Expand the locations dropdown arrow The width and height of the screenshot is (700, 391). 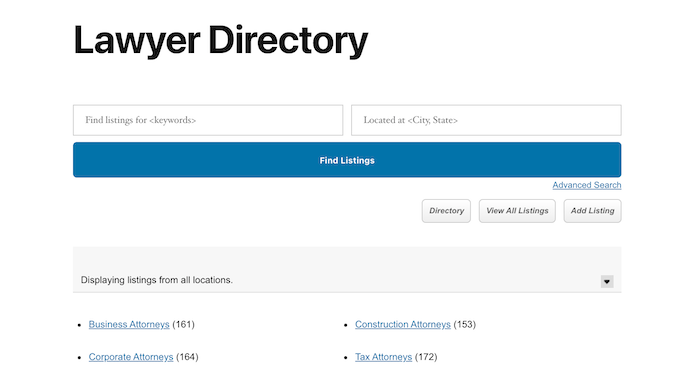click(x=607, y=282)
